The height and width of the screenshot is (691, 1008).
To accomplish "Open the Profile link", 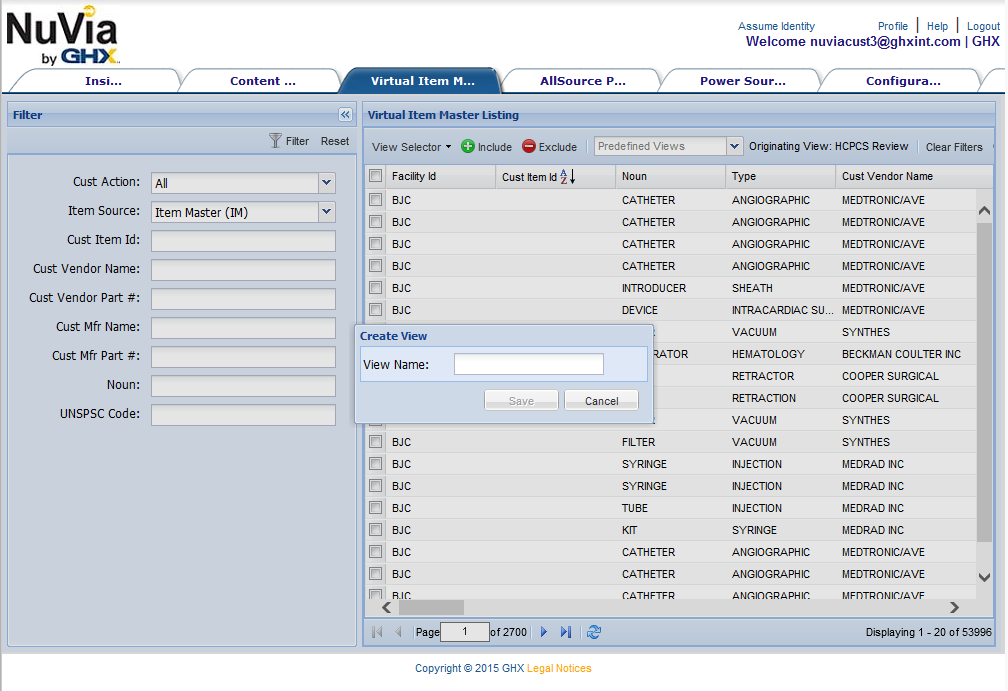I will pos(893,26).
